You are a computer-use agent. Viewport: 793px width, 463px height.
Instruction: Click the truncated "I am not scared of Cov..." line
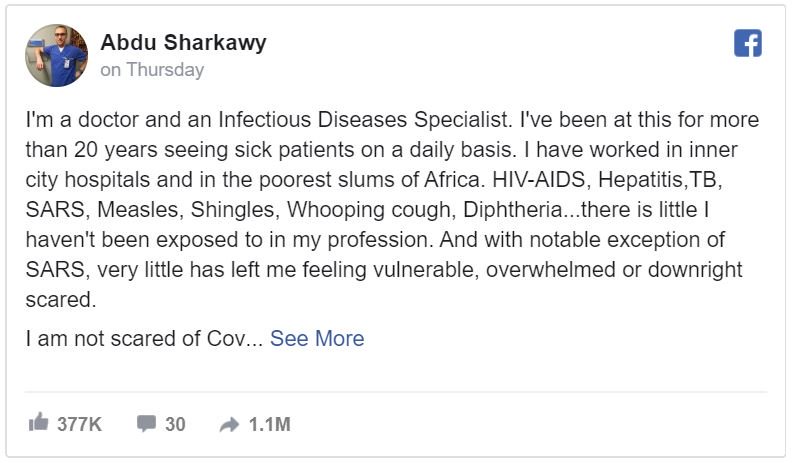coord(144,338)
